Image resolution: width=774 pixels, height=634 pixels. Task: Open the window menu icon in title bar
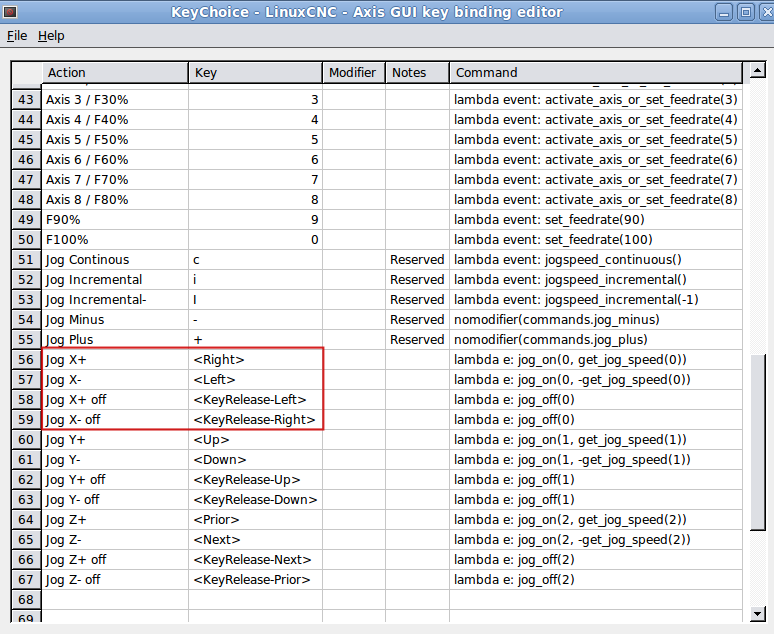[x=11, y=12]
